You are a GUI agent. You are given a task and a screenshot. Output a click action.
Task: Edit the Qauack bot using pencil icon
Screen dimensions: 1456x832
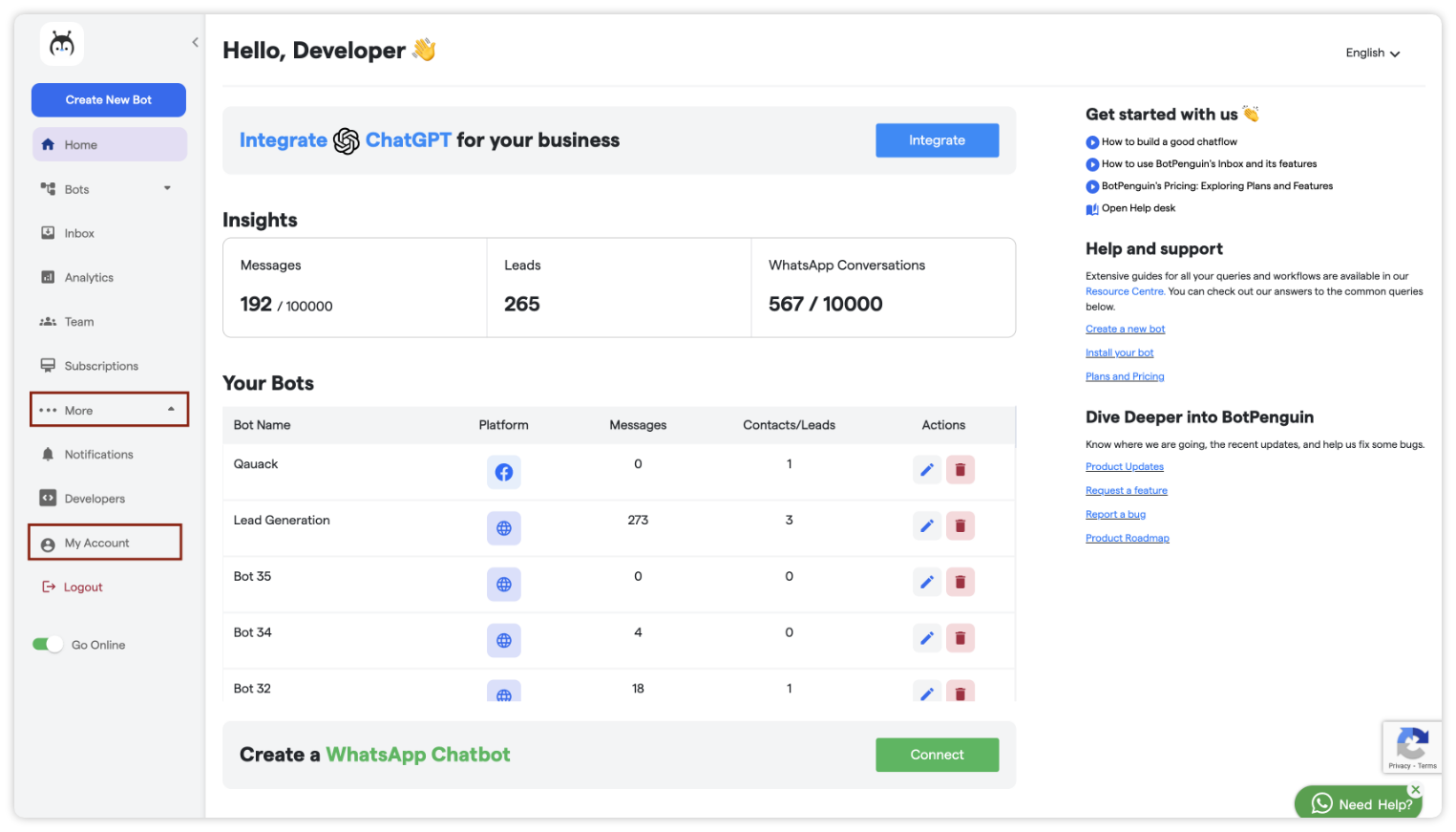[926, 470]
